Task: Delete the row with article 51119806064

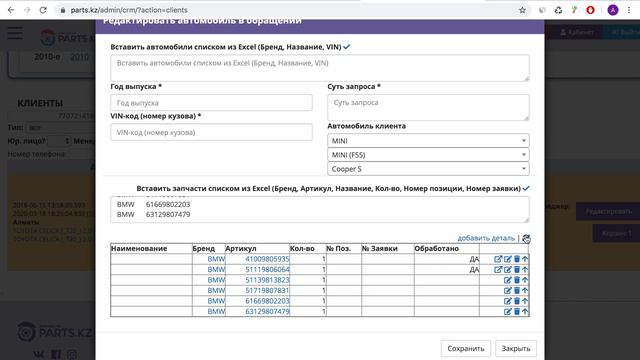Action: pos(517,270)
